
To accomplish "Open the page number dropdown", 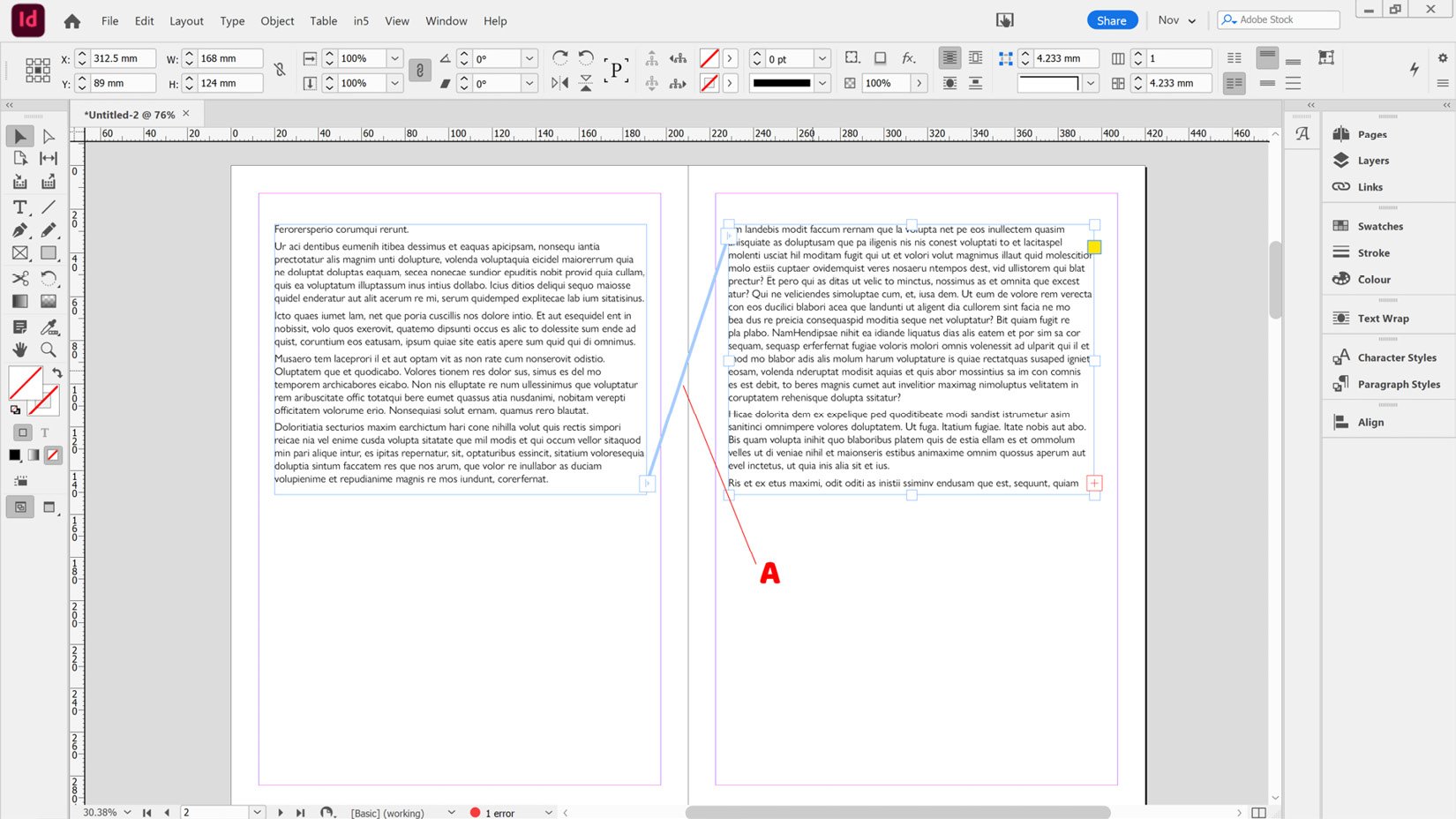I will pyautogui.click(x=257, y=812).
